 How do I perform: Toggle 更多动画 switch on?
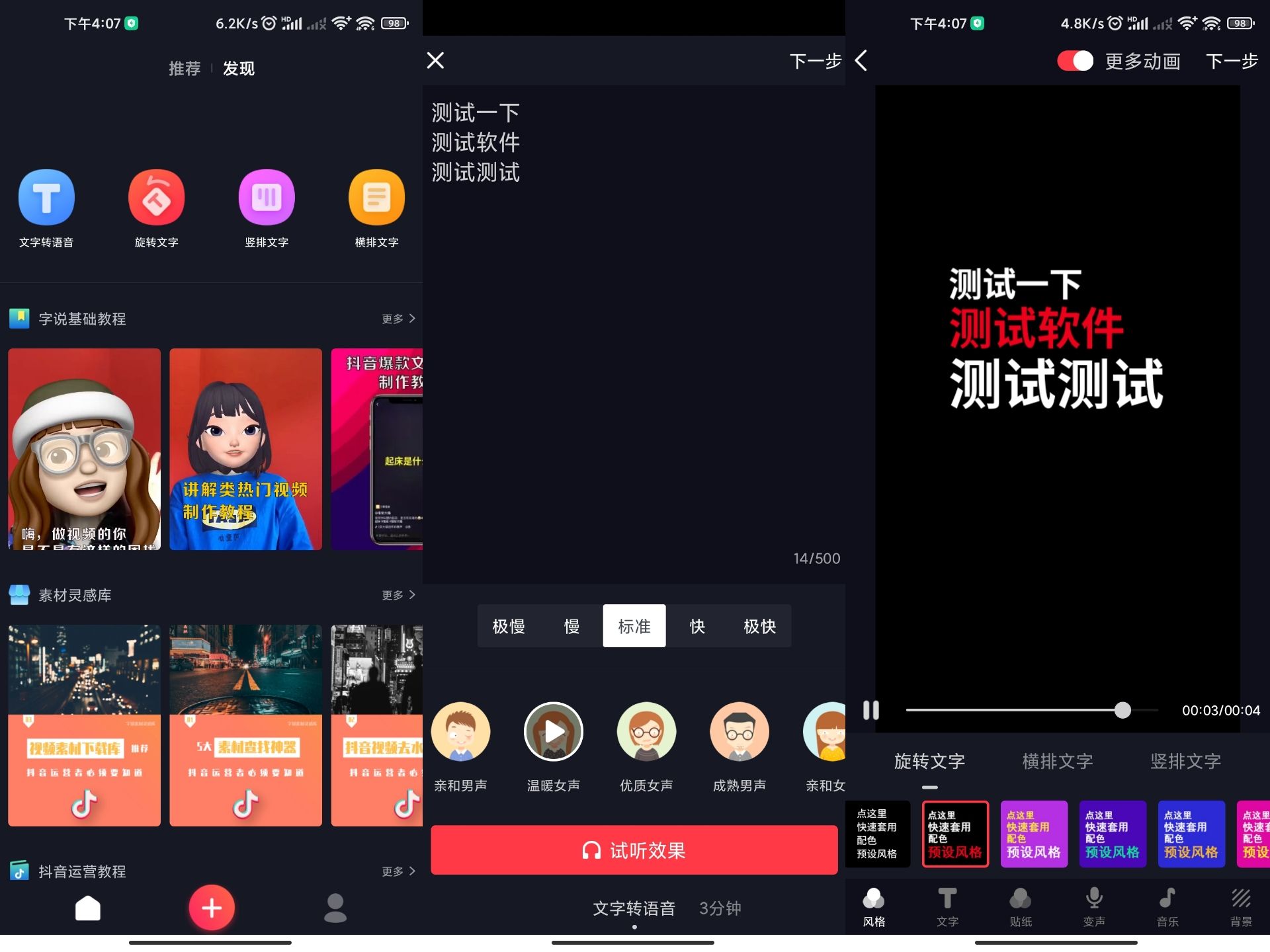[x=1076, y=61]
